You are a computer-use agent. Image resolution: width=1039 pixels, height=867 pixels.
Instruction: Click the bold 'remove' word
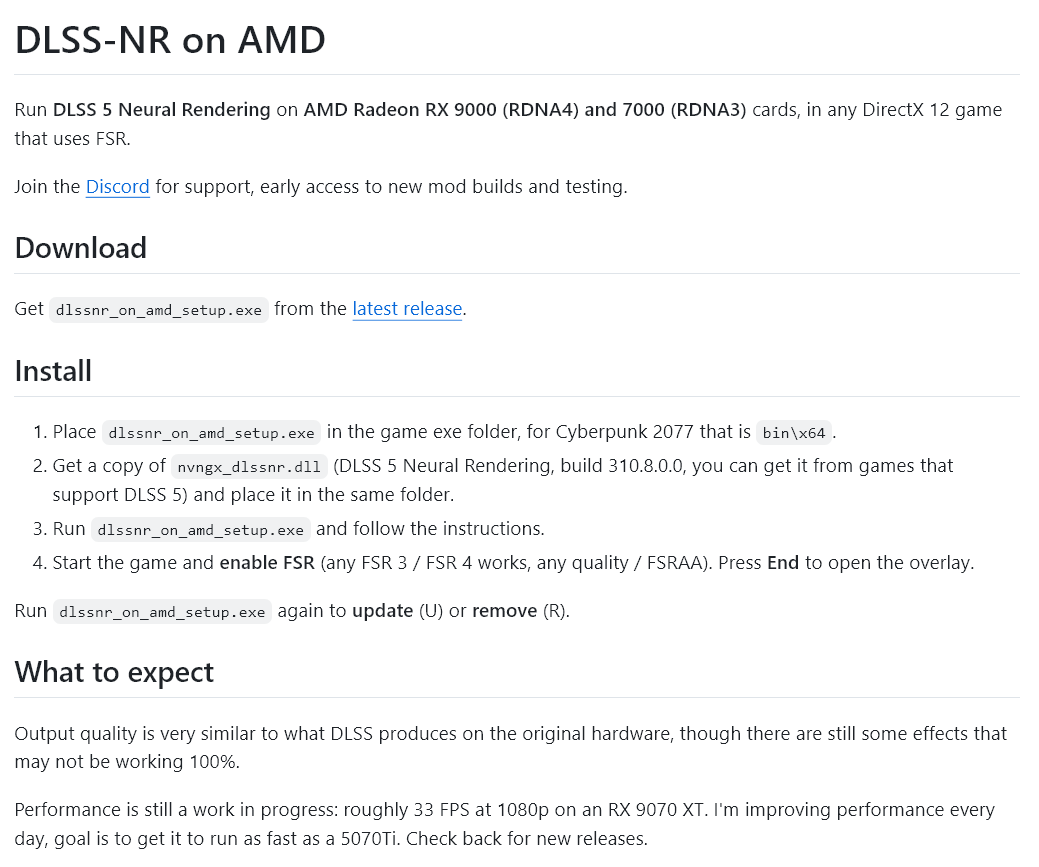504,610
